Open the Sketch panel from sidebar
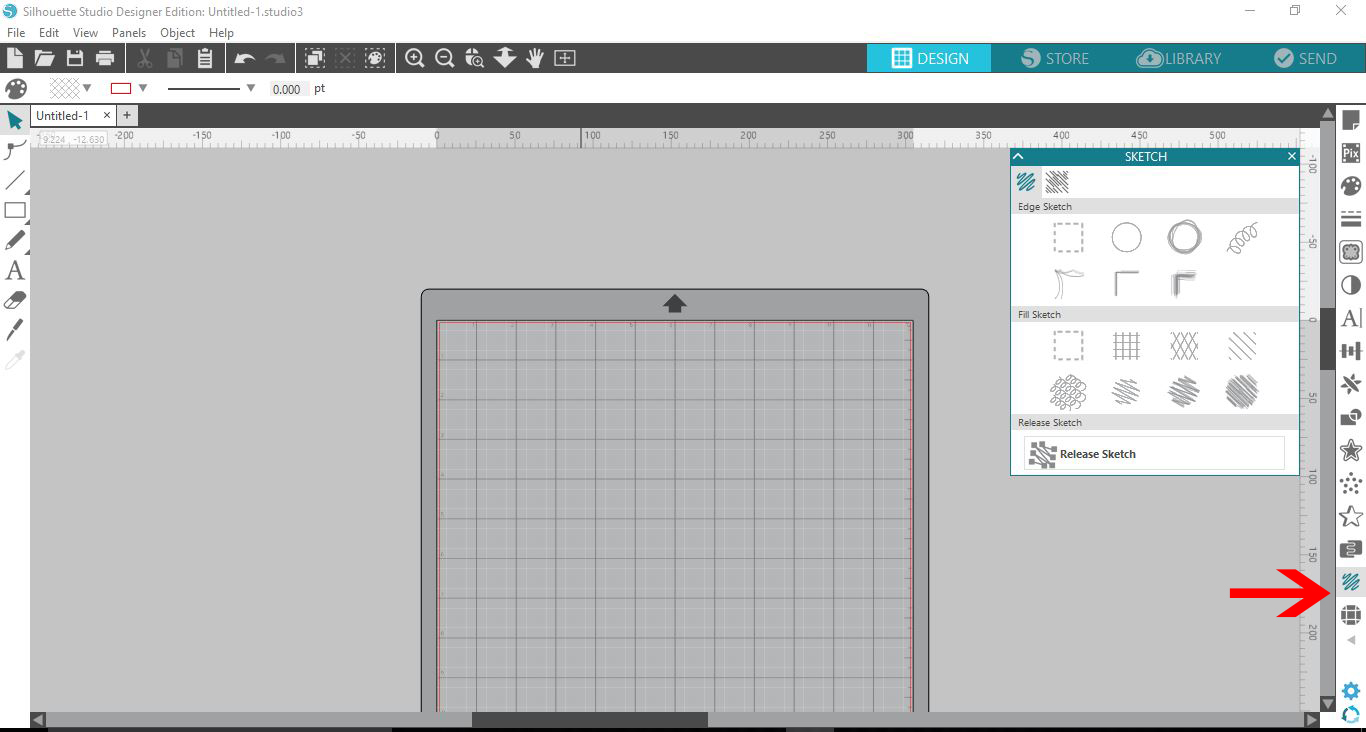 (x=1351, y=582)
